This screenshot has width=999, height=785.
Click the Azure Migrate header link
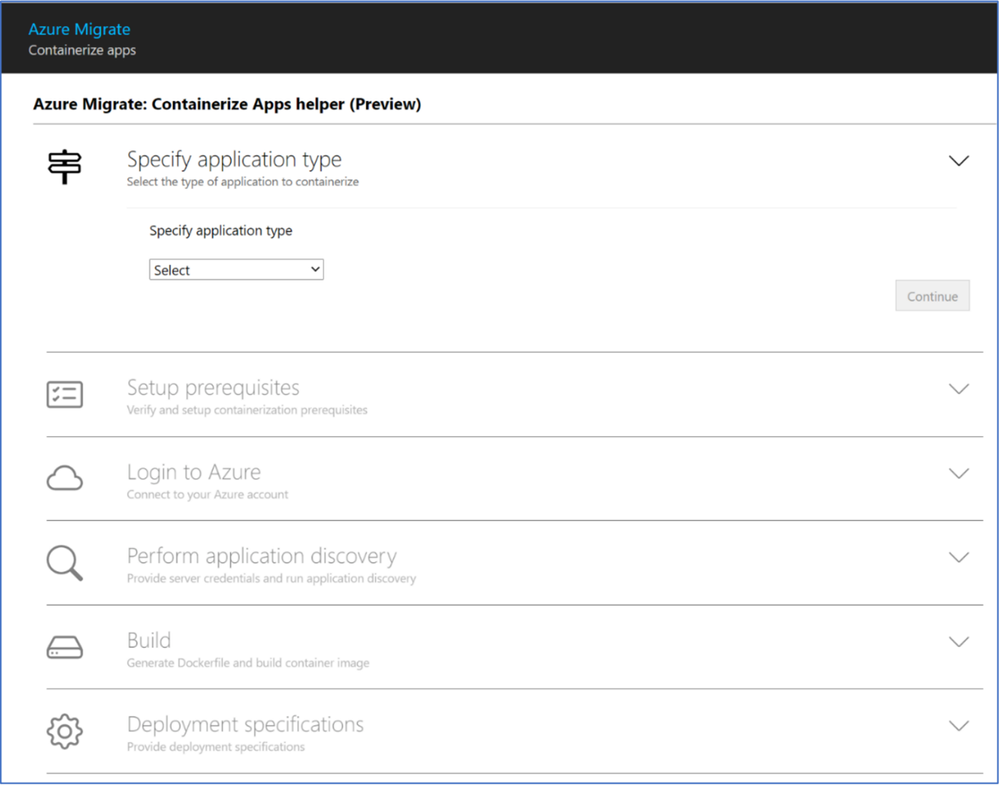[x=79, y=29]
